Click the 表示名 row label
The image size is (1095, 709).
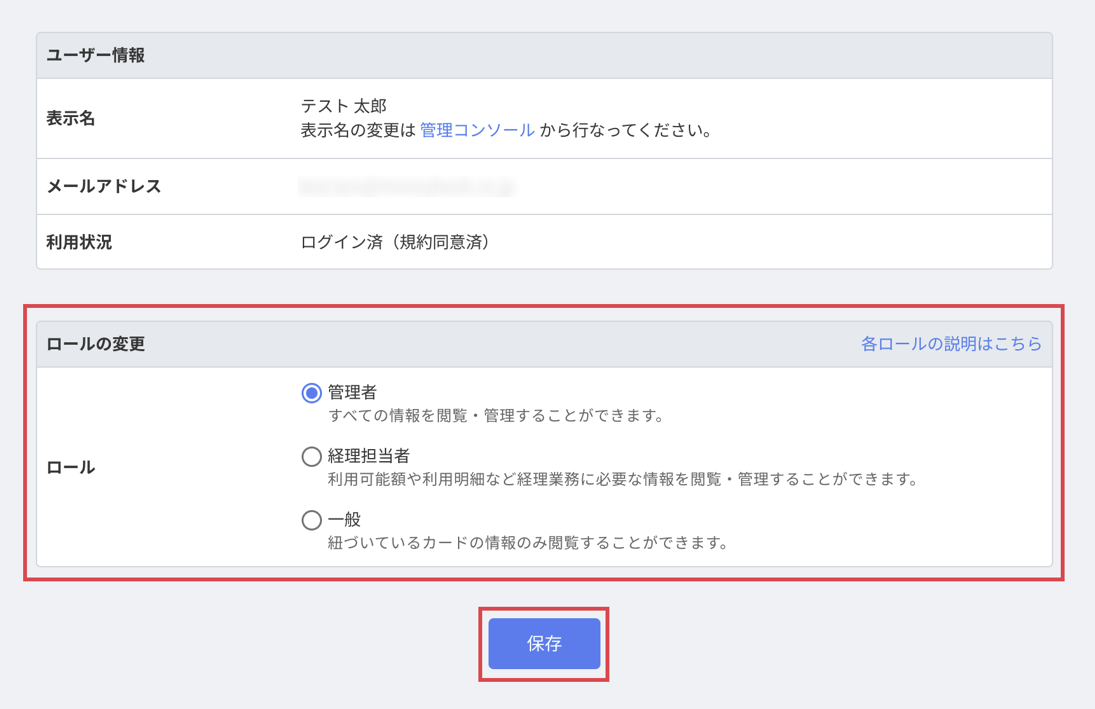(x=71, y=118)
